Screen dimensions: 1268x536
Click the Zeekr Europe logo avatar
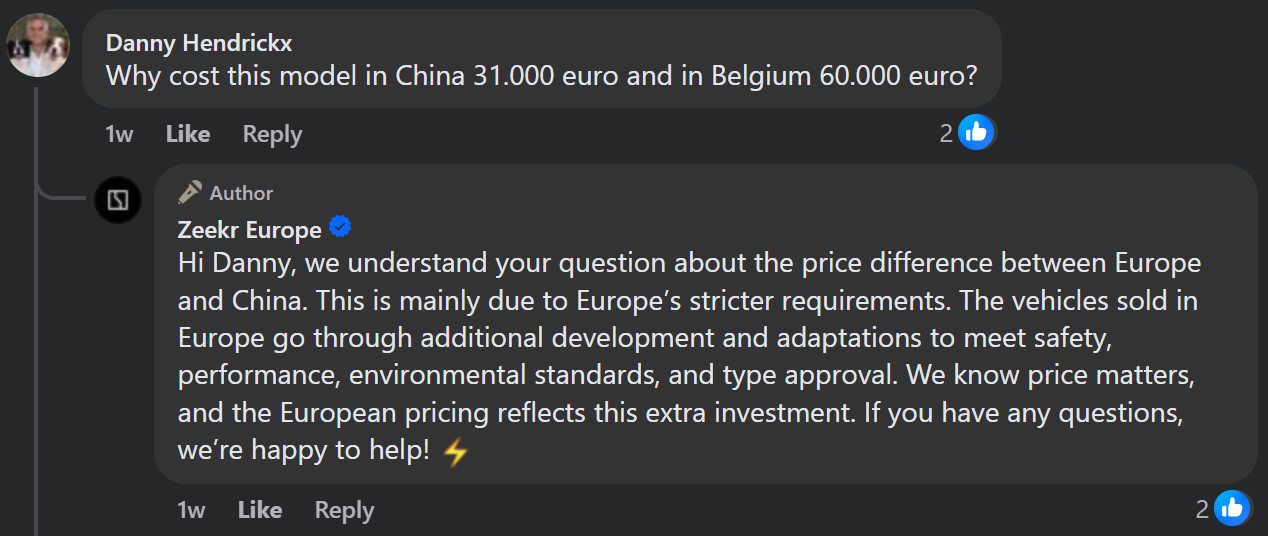[x=118, y=199]
